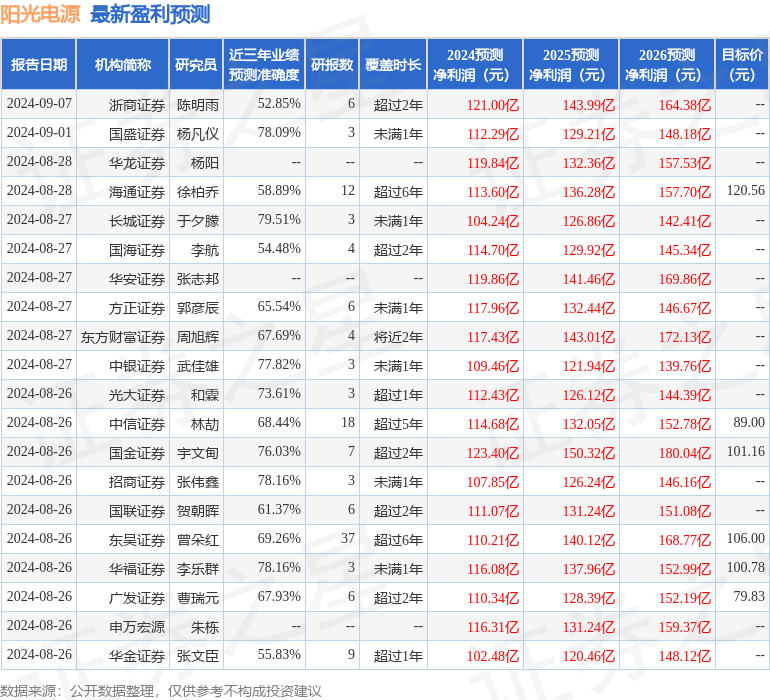
Task: Click target price 101.16
Action: pyautogui.click(x=745, y=451)
